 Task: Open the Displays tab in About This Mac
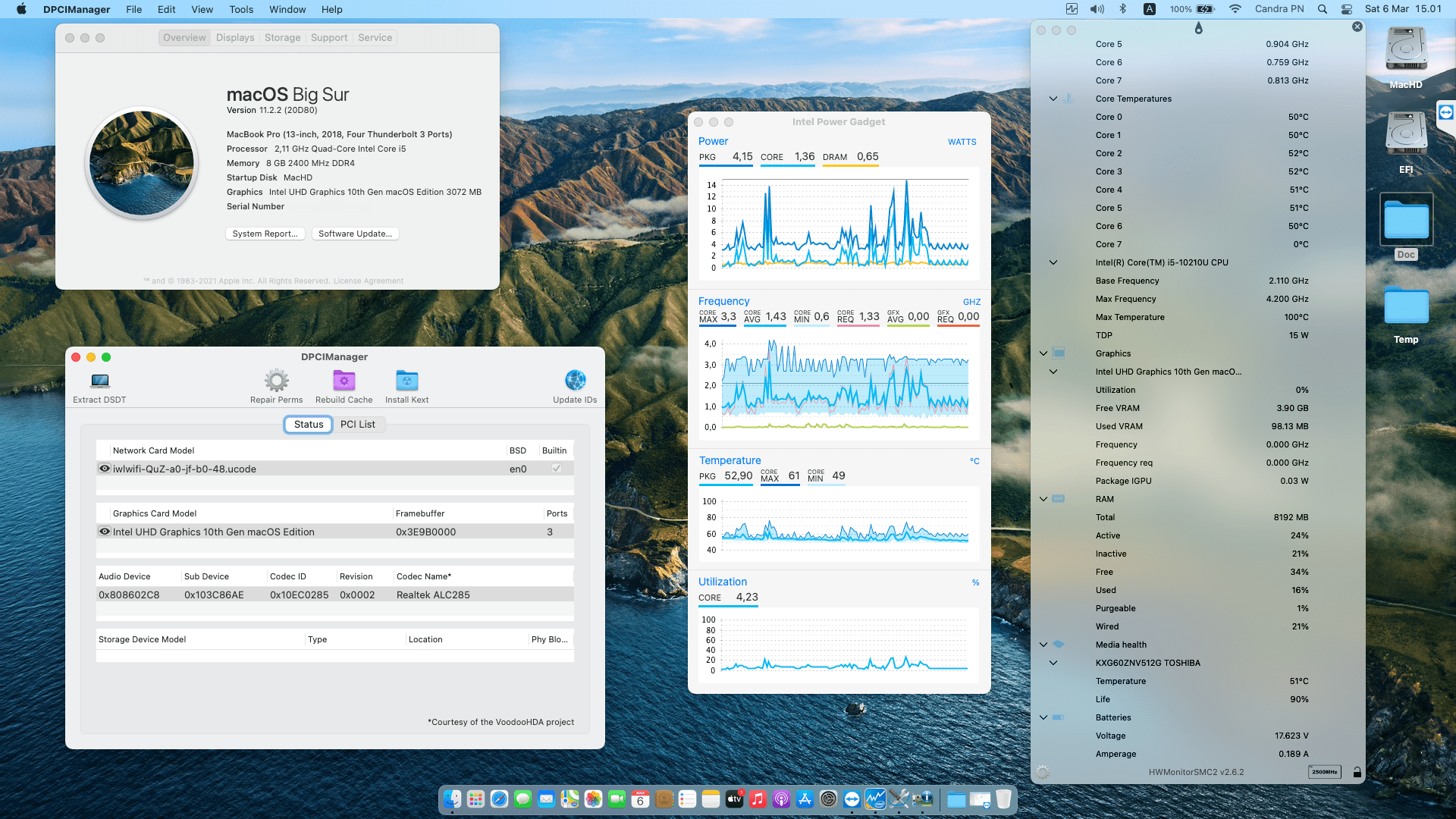point(235,38)
